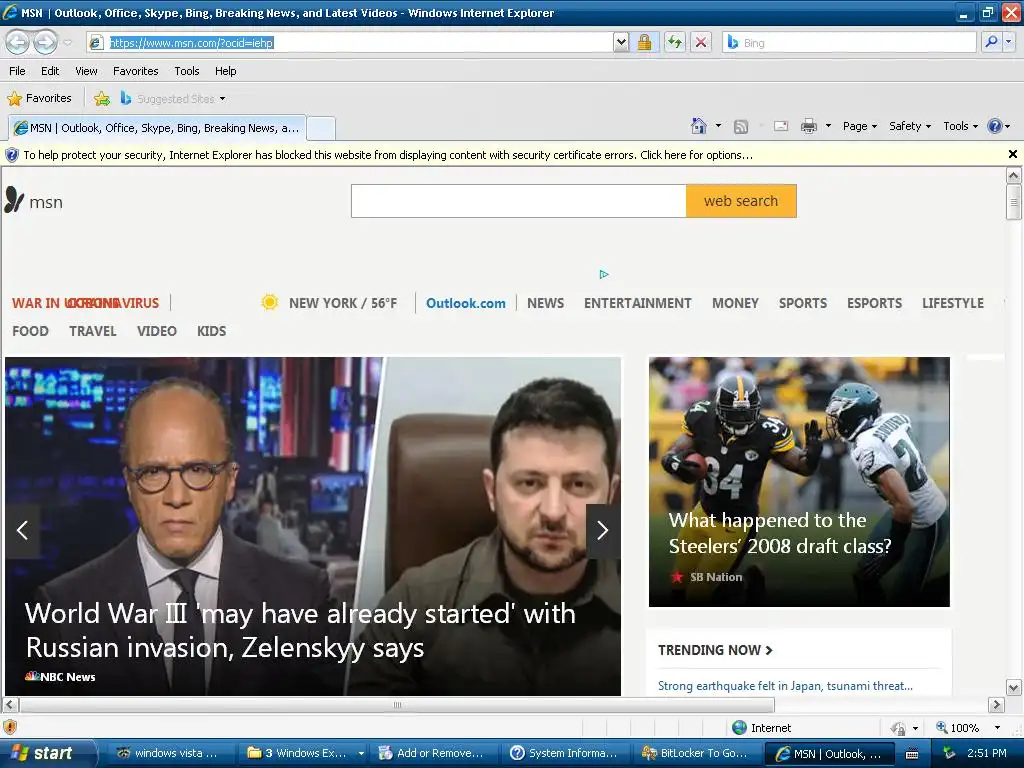Click the horizontal scrollbar right arrow

(x=996, y=705)
